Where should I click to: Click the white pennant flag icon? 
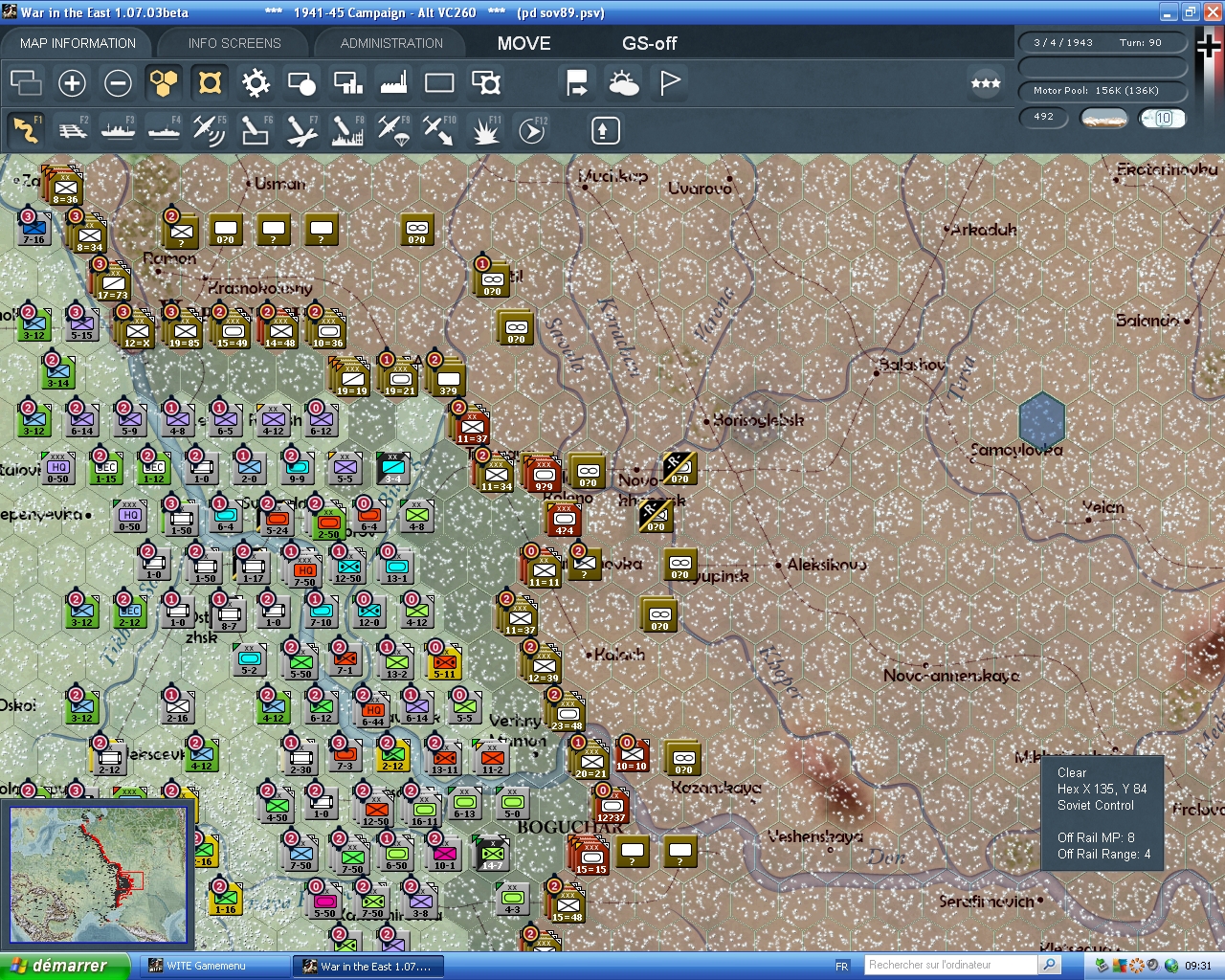(x=670, y=83)
